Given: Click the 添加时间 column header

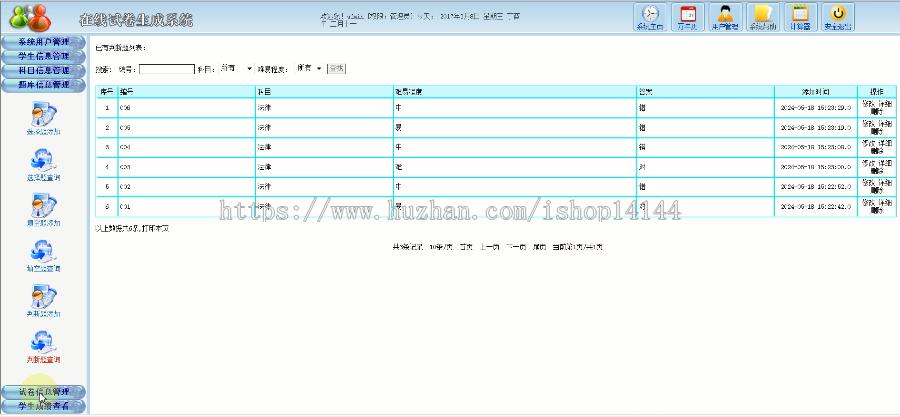Looking at the screenshot, I should click(x=816, y=92).
